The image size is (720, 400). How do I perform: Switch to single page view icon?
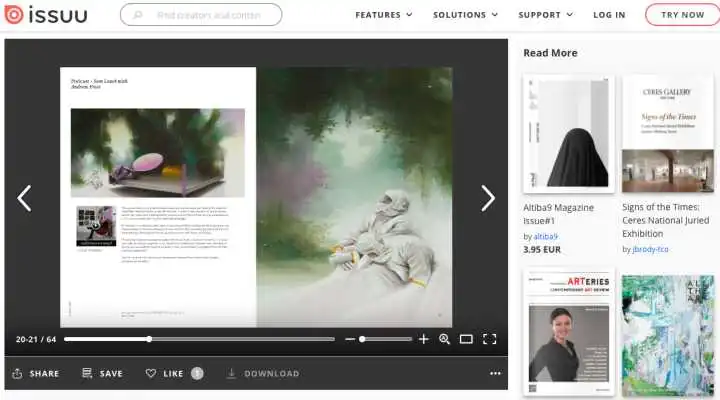click(466, 339)
